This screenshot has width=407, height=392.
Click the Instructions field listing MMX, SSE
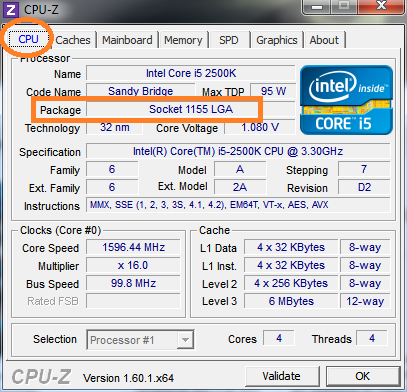click(x=238, y=205)
